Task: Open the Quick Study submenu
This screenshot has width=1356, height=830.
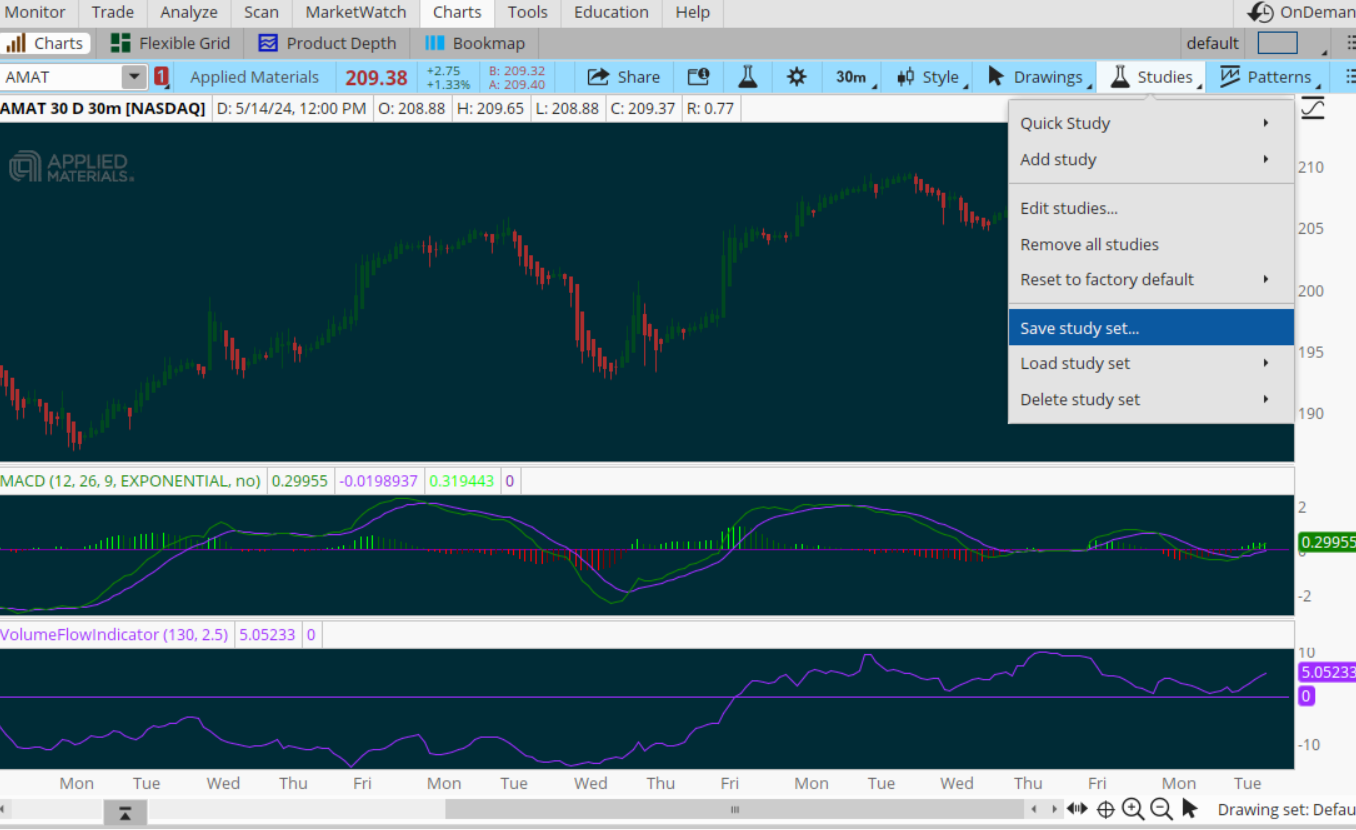Action: click(1151, 123)
